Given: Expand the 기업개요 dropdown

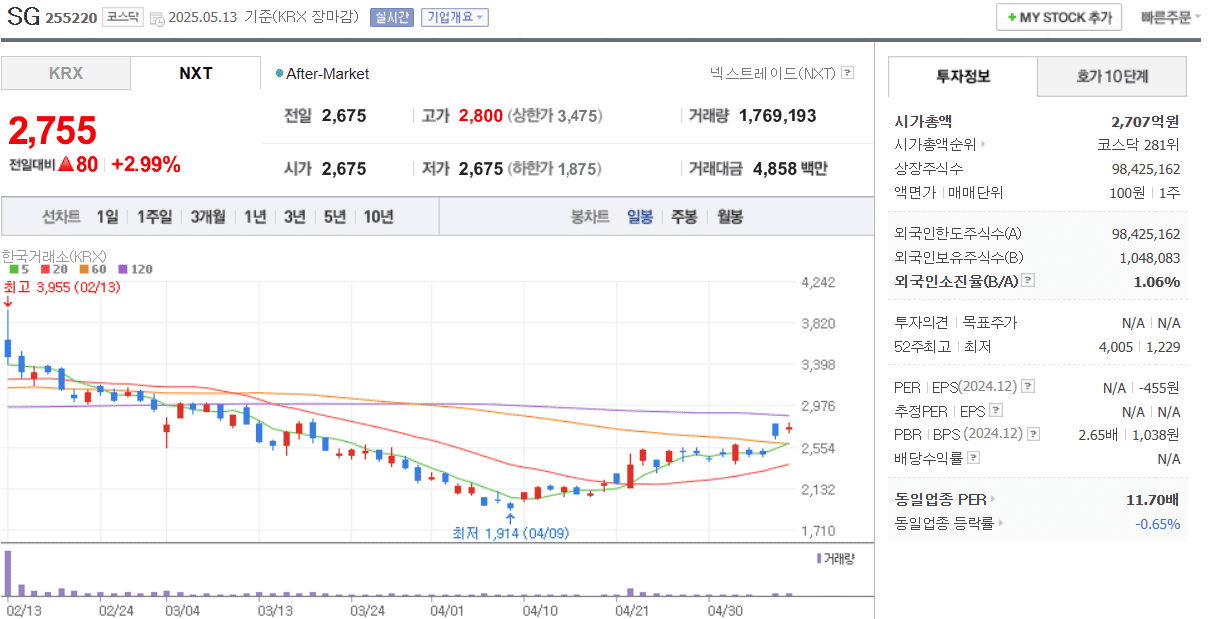Looking at the screenshot, I should pyautogui.click(x=455, y=18).
